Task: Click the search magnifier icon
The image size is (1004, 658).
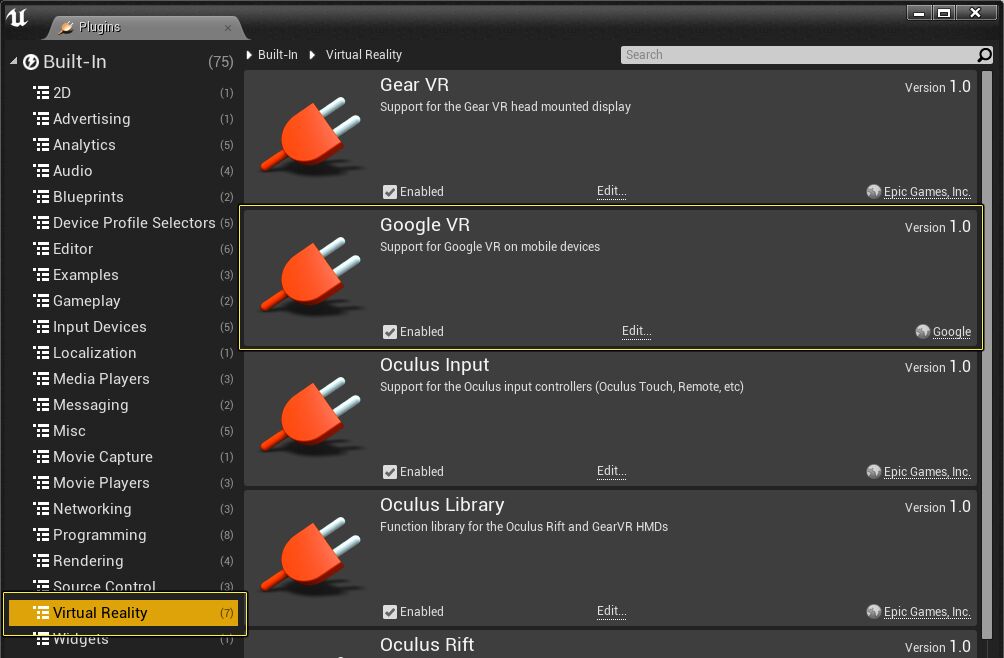Action: tap(985, 55)
